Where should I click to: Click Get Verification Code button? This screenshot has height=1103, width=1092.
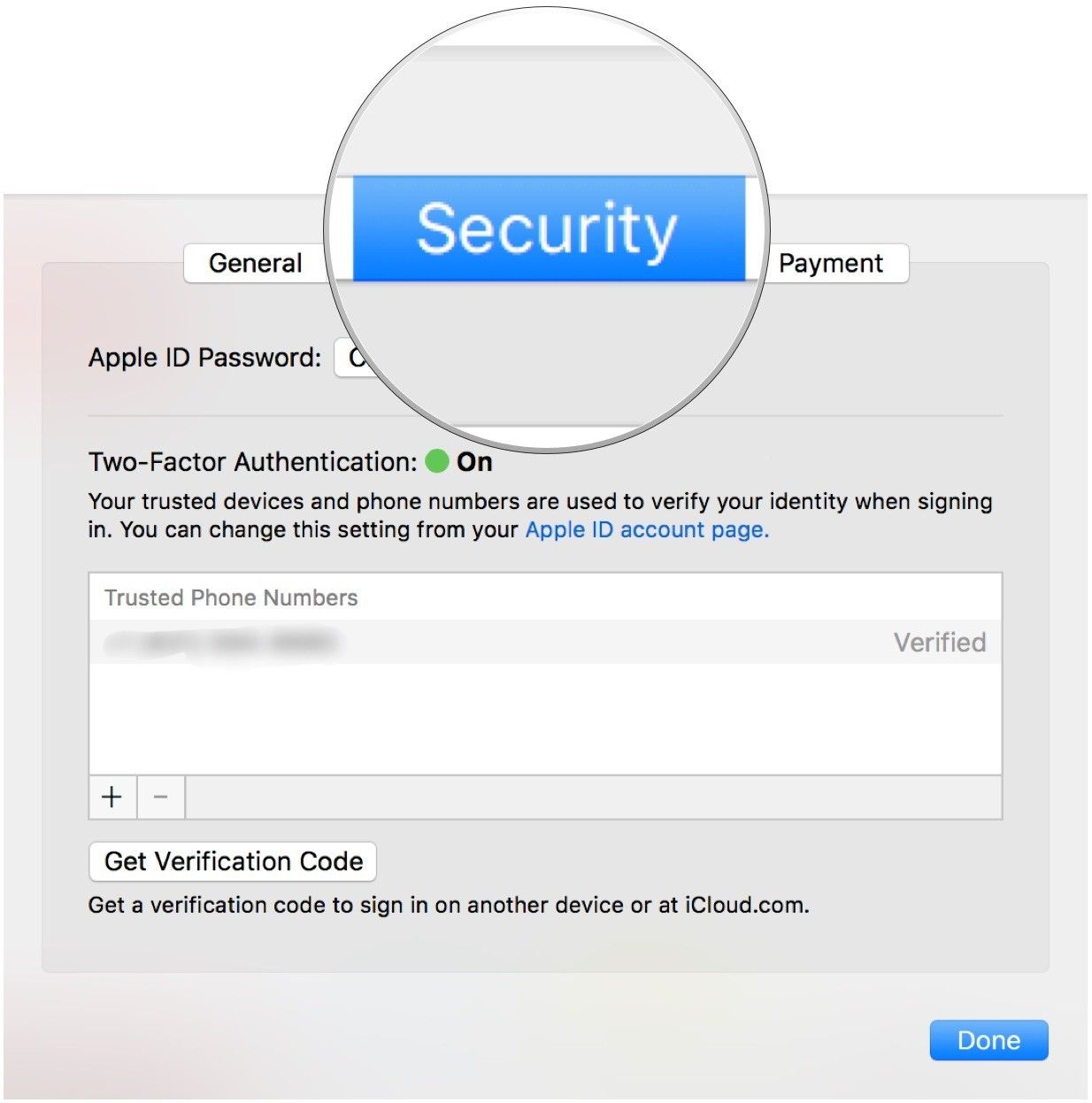pyautogui.click(x=234, y=861)
